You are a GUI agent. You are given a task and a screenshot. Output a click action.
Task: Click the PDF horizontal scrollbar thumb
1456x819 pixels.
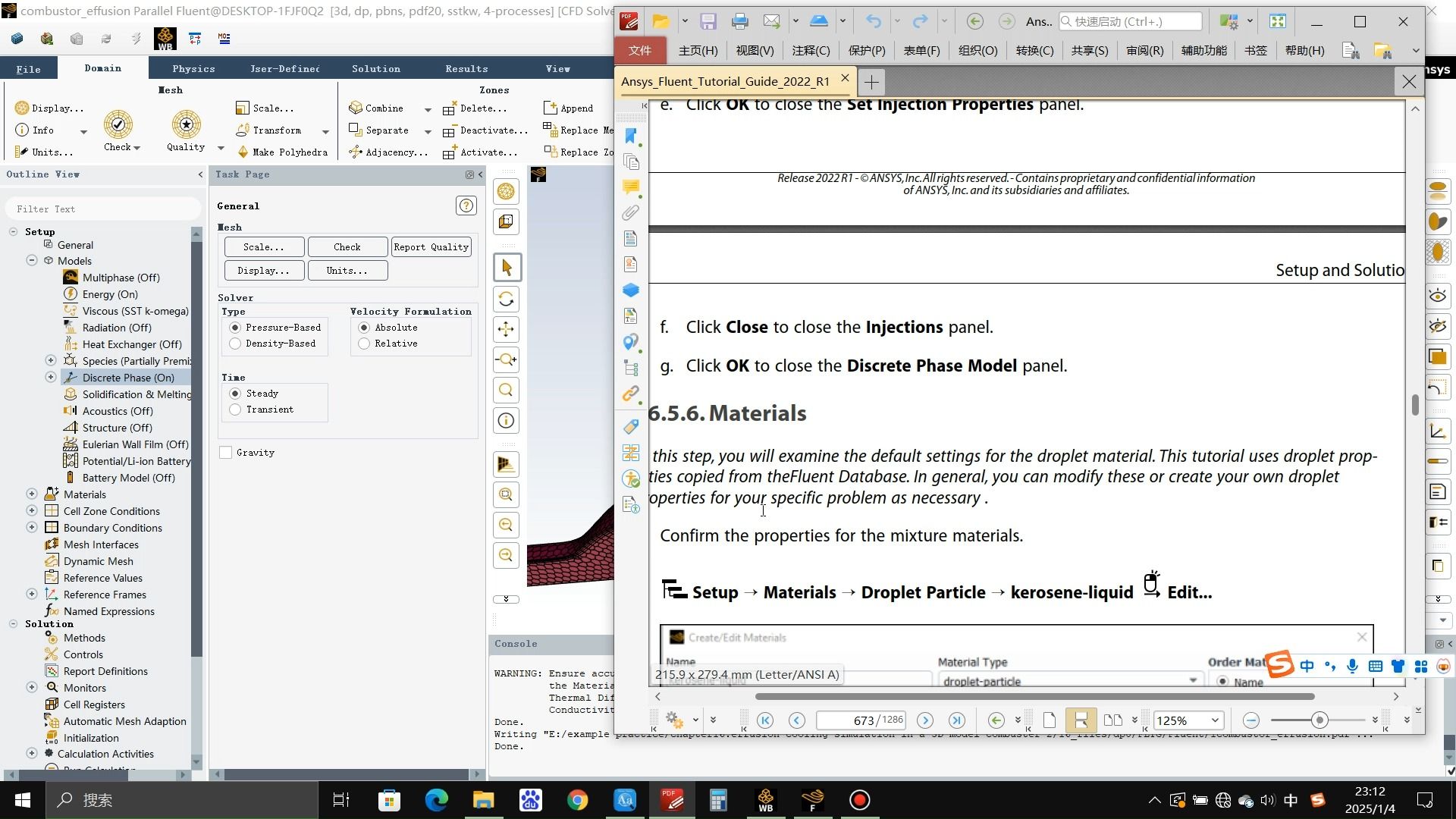pos(1034,696)
